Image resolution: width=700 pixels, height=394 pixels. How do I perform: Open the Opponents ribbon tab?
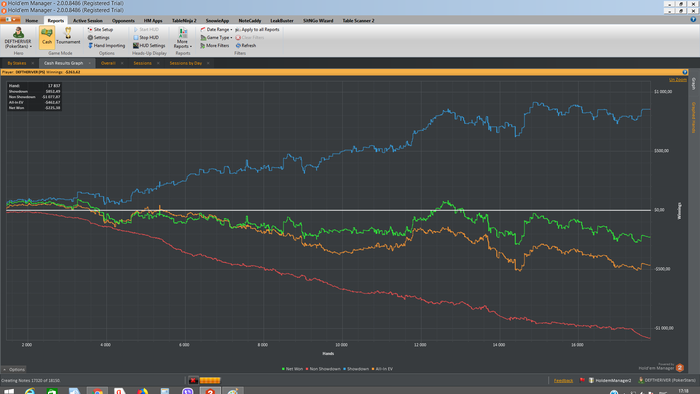click(x=123, y=21)
